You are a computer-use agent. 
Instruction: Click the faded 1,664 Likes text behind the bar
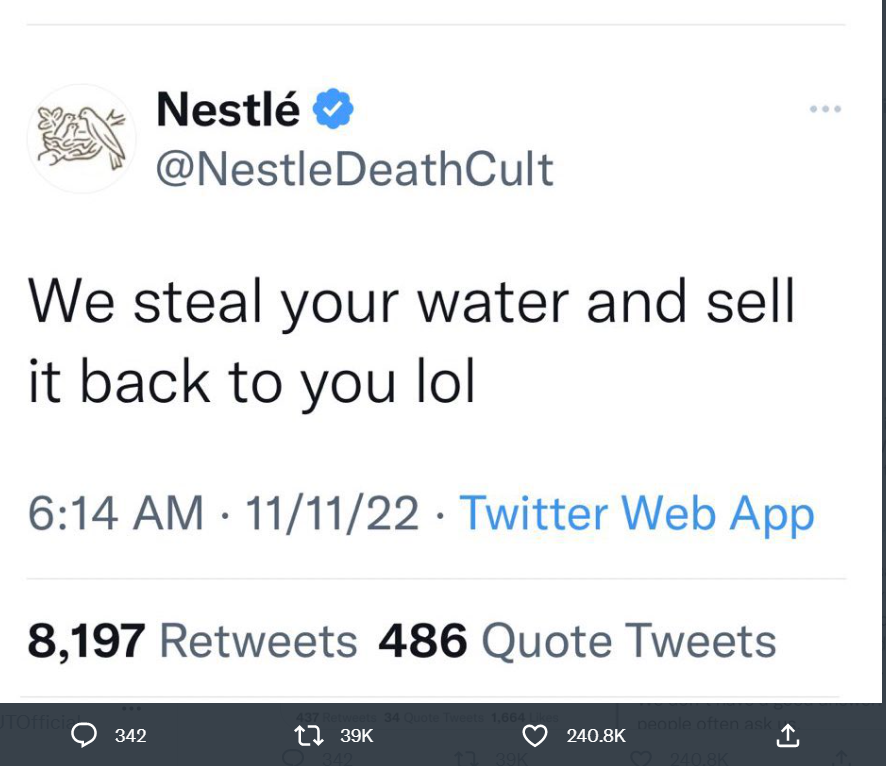click(x=524, y=717)
